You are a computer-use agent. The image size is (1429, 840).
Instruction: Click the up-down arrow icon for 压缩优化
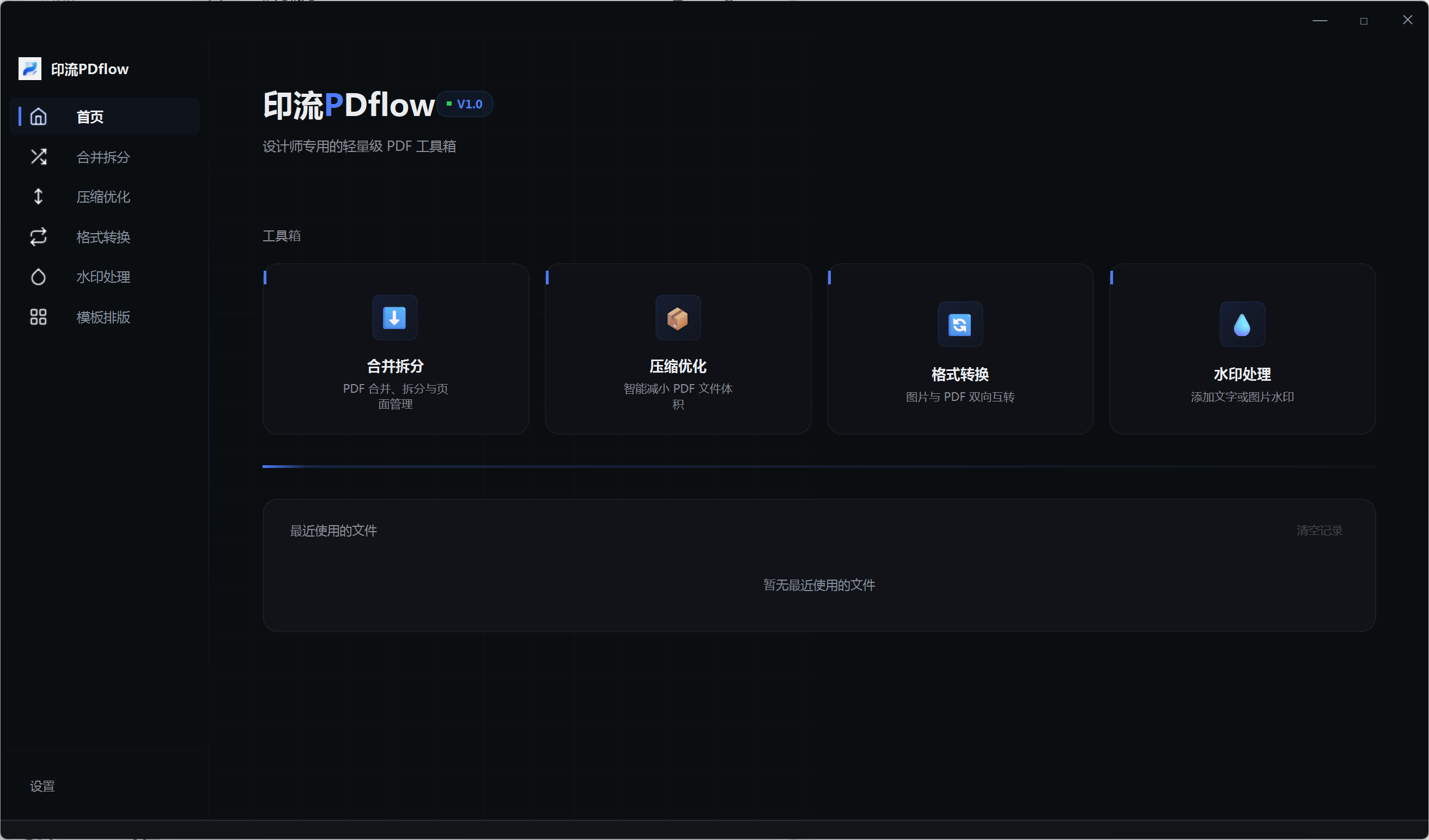38,196
